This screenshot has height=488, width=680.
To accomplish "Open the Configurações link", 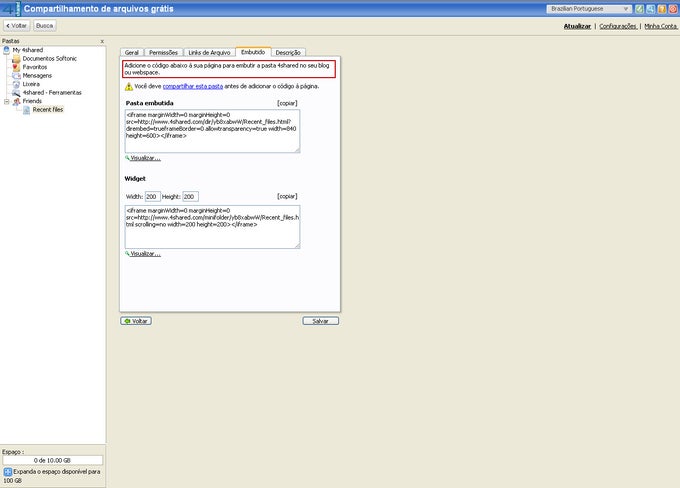I will [x=618, y=26].
